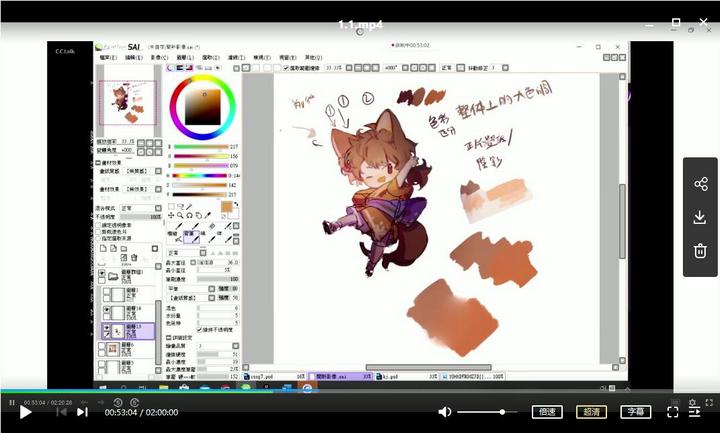Seek on the video progress bar
This screenshot has width=720, height=433.
[x=360, y=392]
